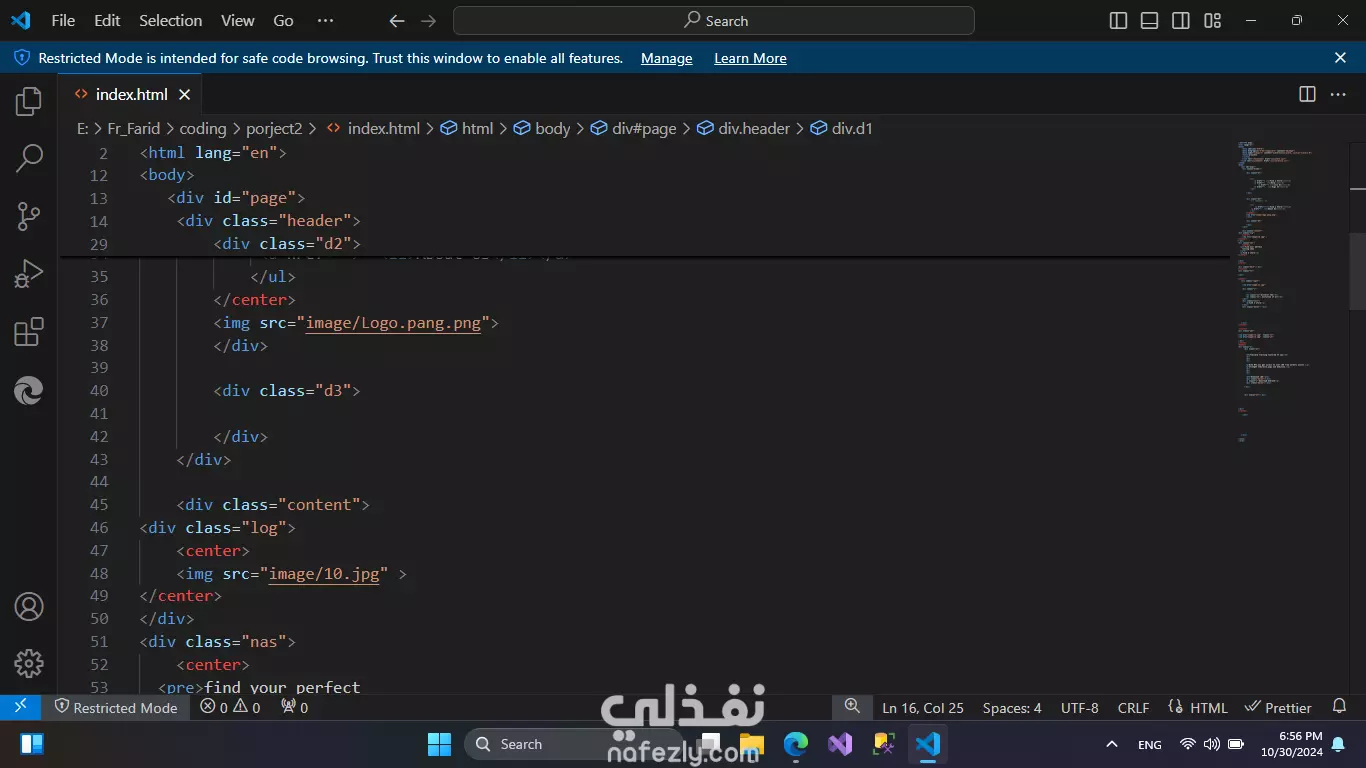Click the Manage link in the banner

click(x=666, y=58)
